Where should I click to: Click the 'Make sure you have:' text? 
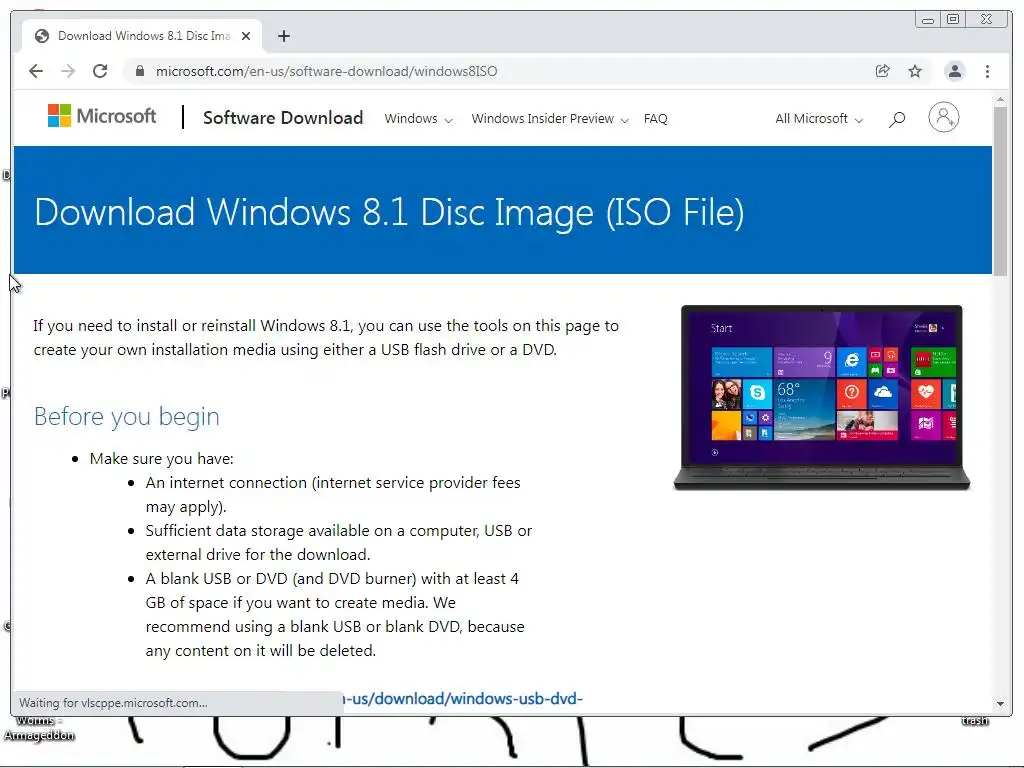(x=161, y=459)
